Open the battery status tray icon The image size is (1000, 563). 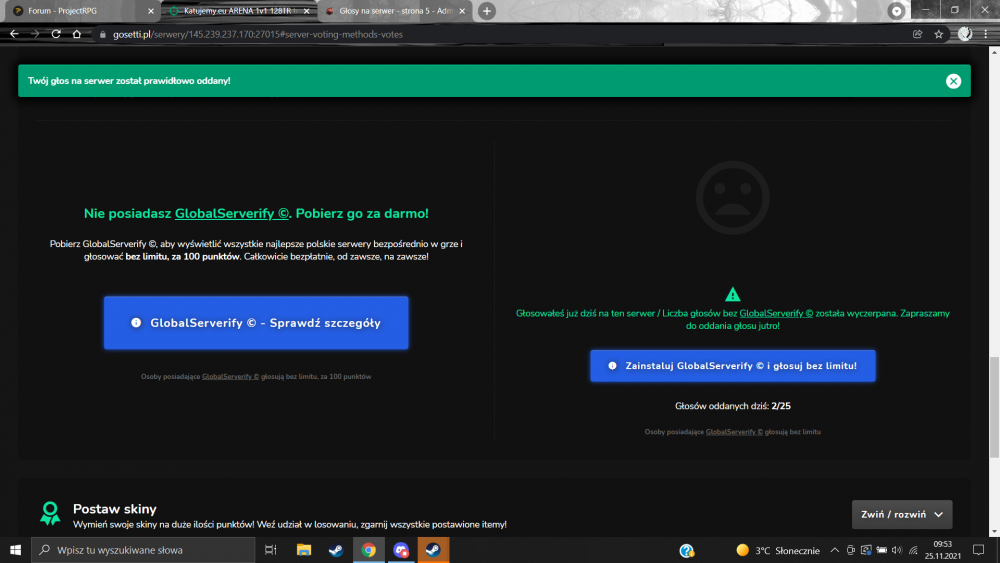point(881,550)
